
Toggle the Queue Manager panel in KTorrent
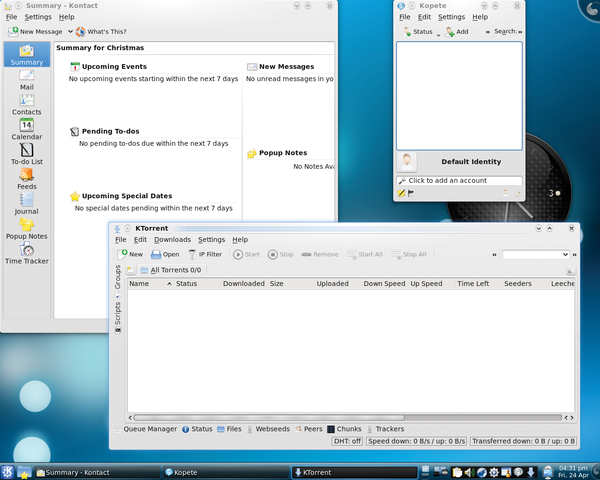tap(146, 429)
